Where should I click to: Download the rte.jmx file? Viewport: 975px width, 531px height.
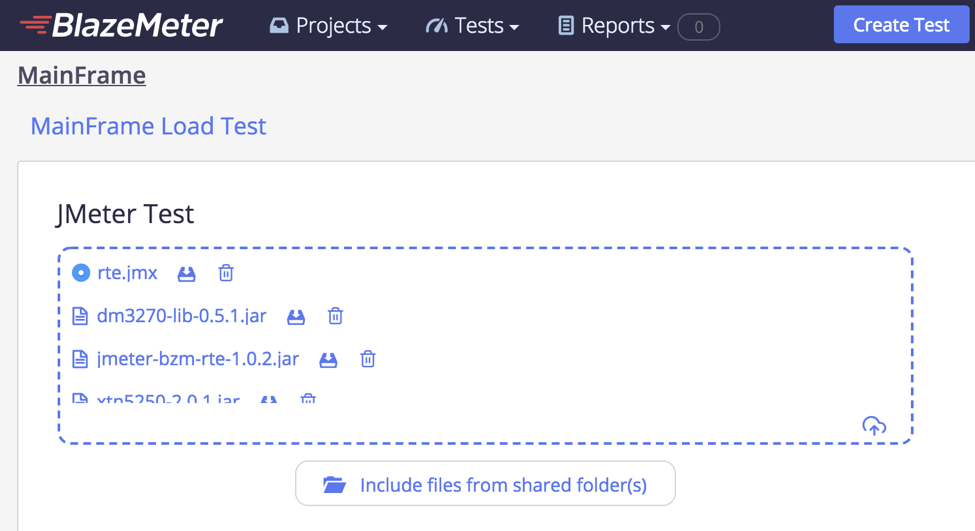pyautogui.click(x=186, y=273)
